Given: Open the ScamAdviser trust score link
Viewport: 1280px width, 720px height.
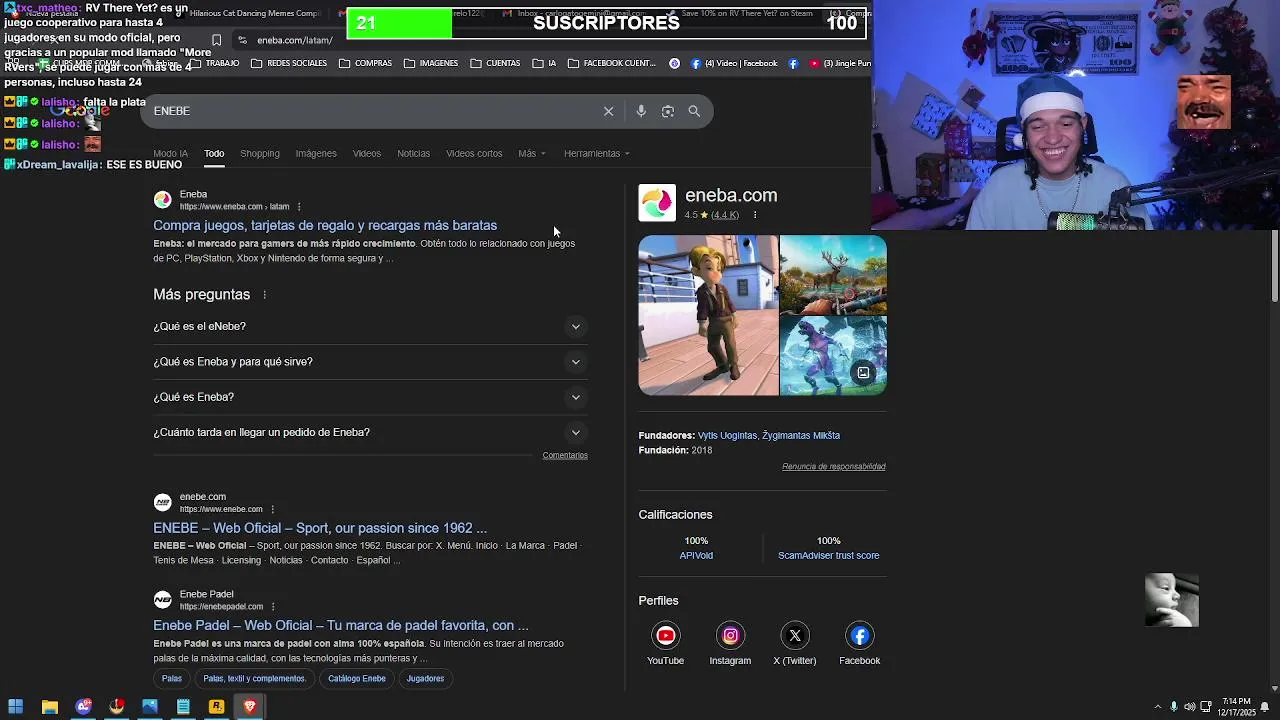Looking at the screenshot, I should coord(829,556).
